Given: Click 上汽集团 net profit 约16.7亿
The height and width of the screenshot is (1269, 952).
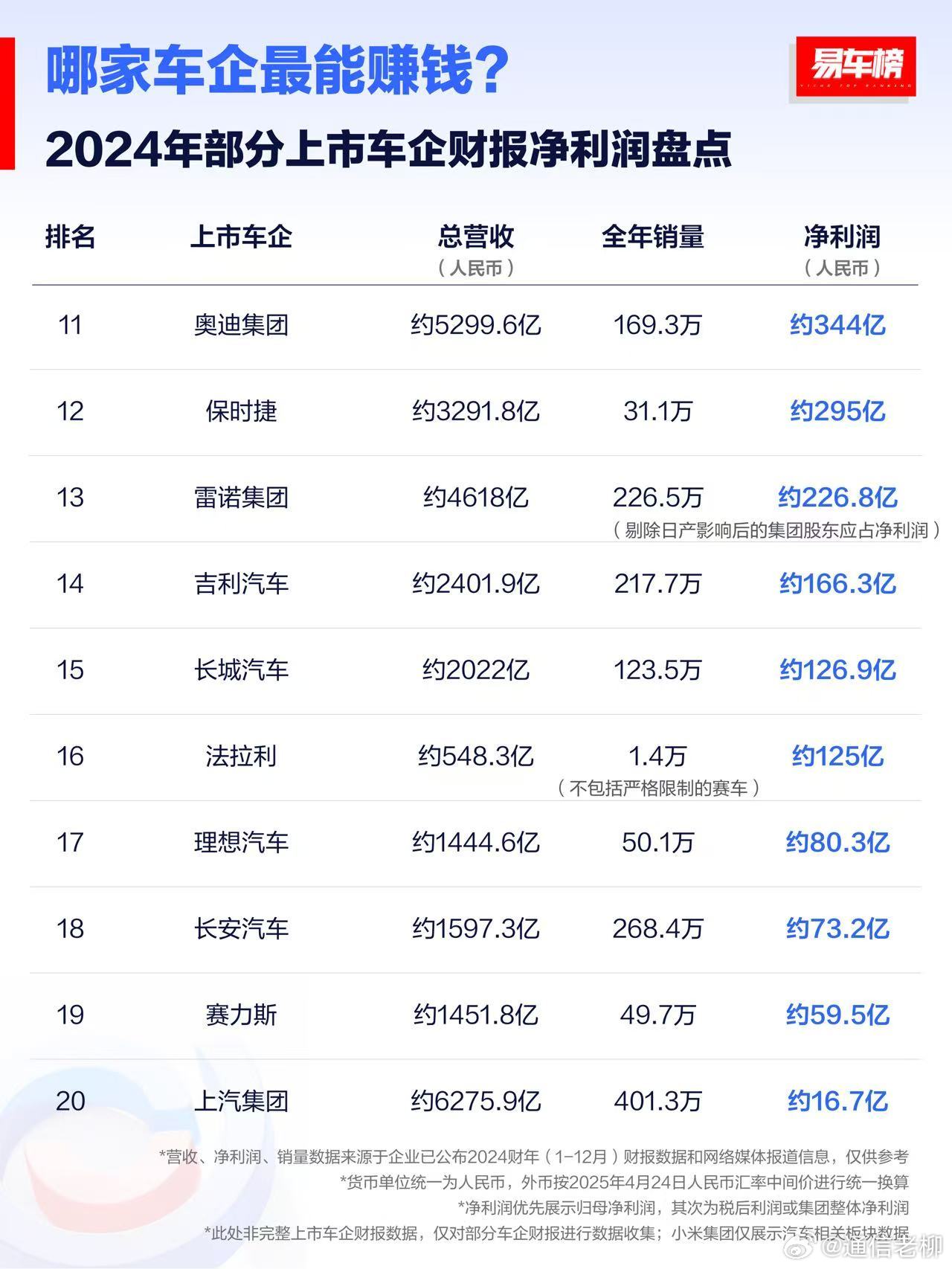Looking at the screenshot, I should click(x=837, y=1101).
